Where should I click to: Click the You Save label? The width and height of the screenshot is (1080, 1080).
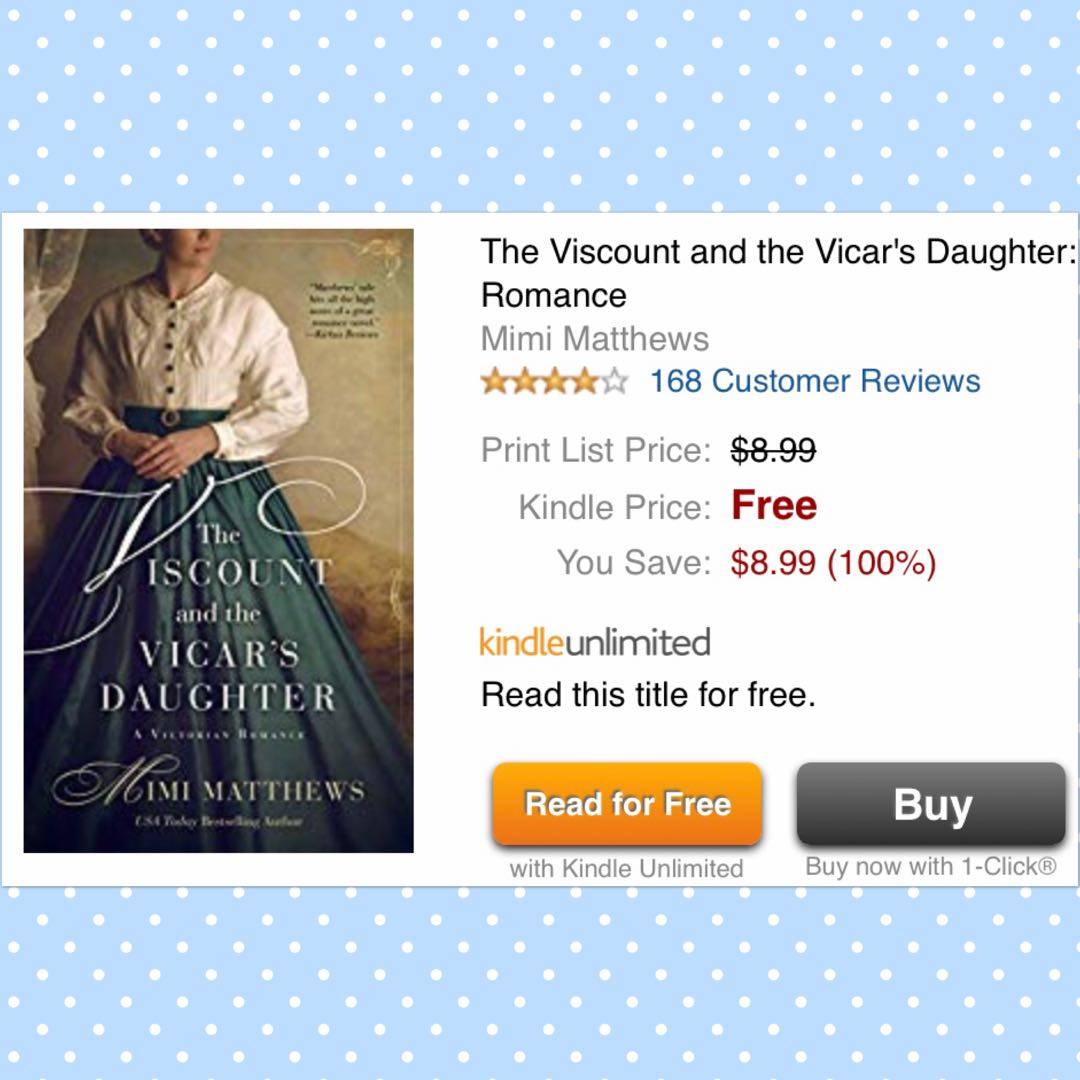pos(634,562)
